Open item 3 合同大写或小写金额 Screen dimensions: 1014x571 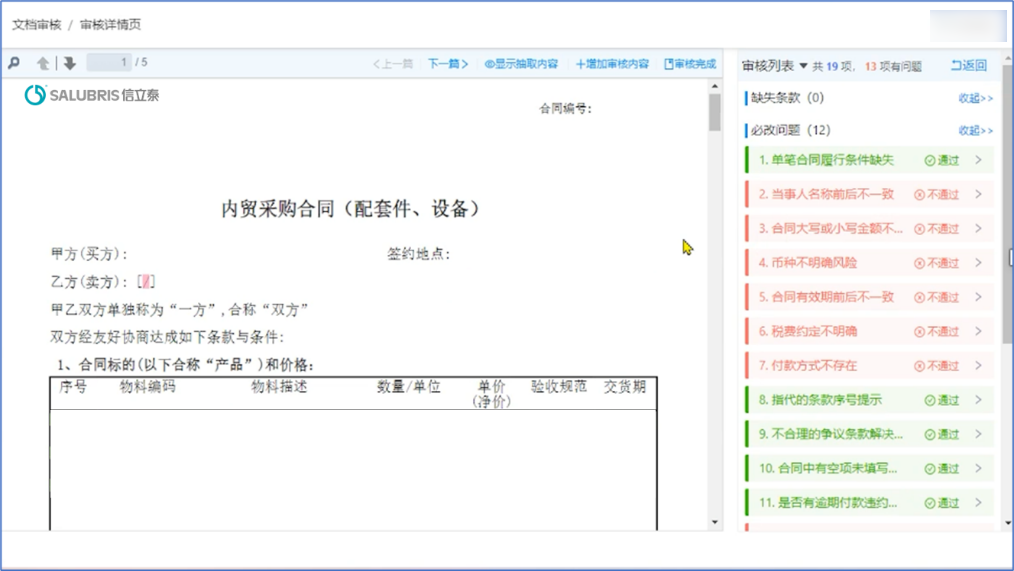click(869, 228)
